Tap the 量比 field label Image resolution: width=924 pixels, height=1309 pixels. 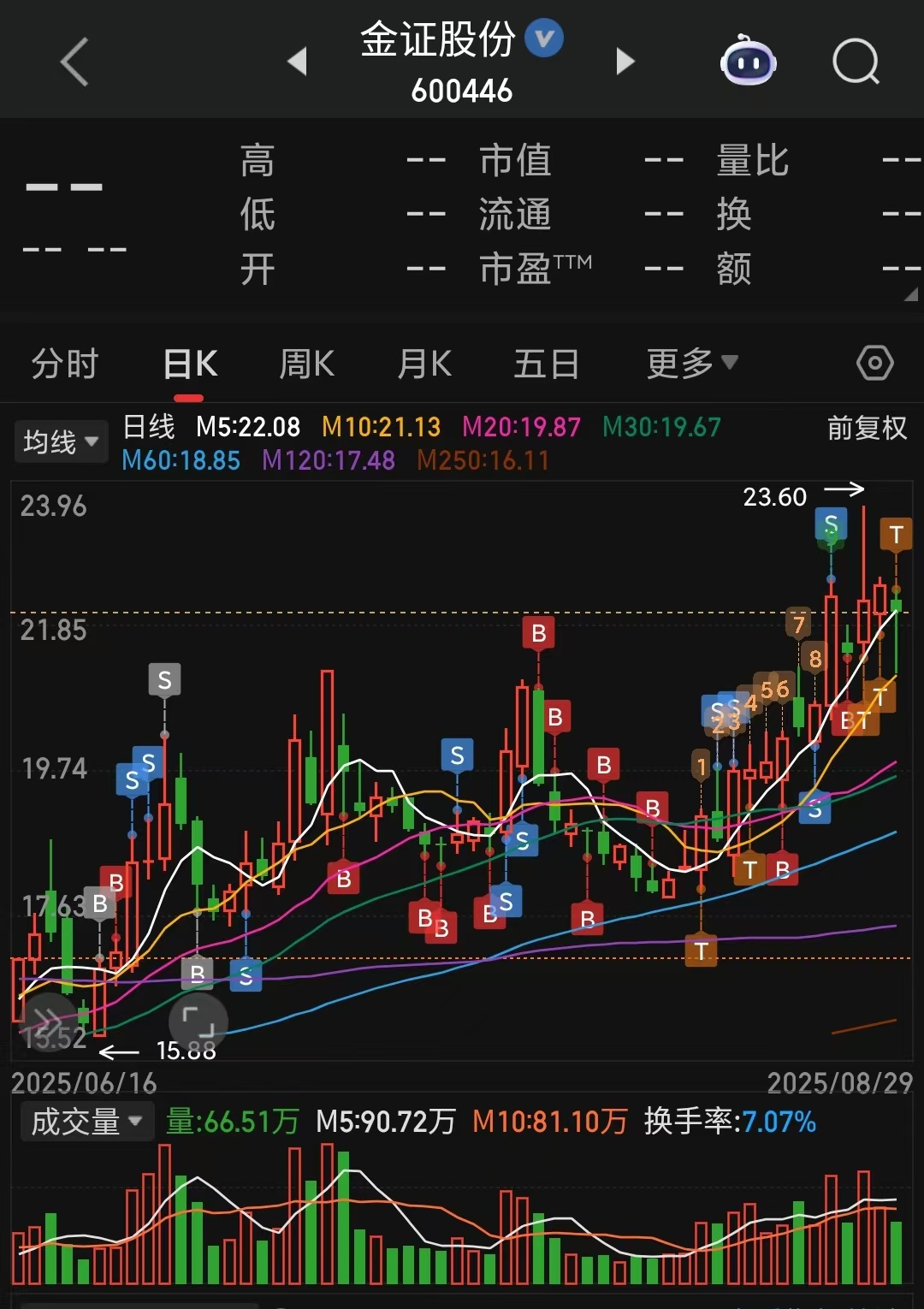tap(752, 161)
